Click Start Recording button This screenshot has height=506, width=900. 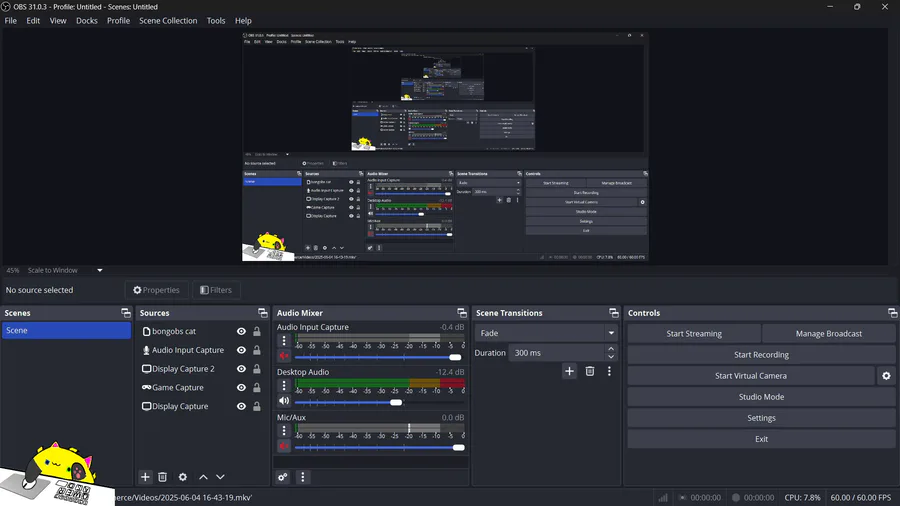[761, 355]
